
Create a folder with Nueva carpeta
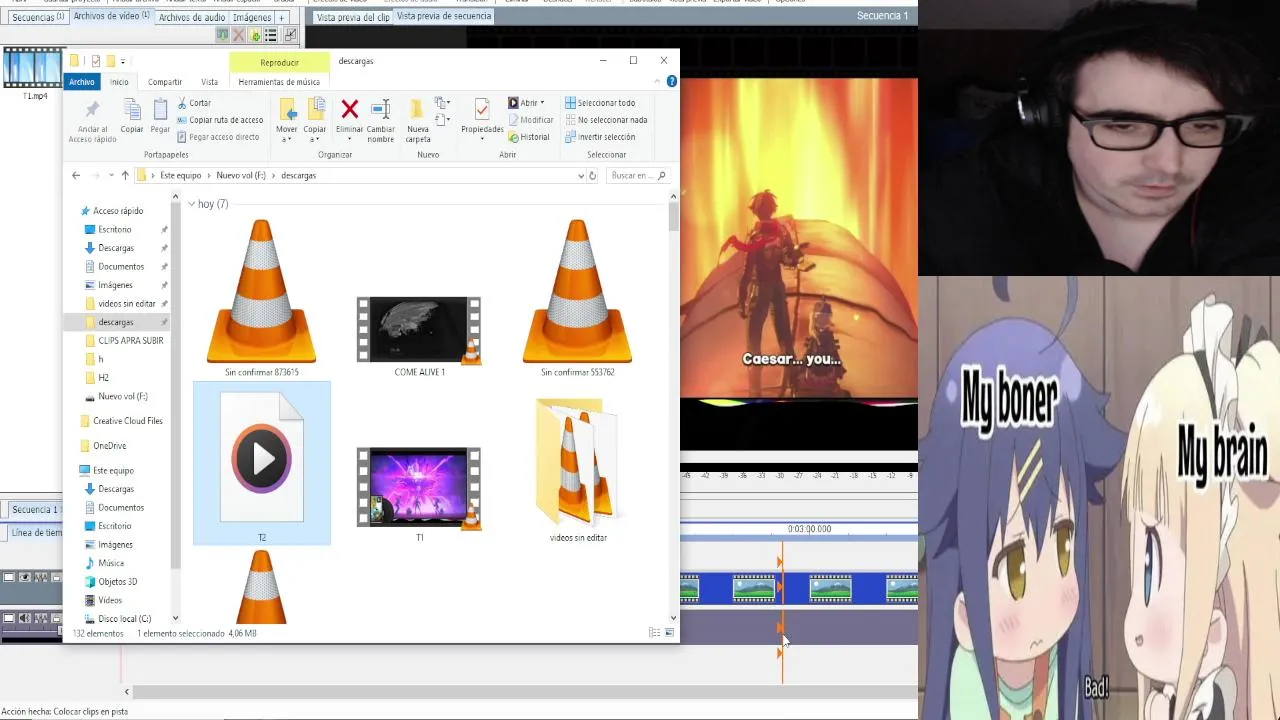(418, 120)
